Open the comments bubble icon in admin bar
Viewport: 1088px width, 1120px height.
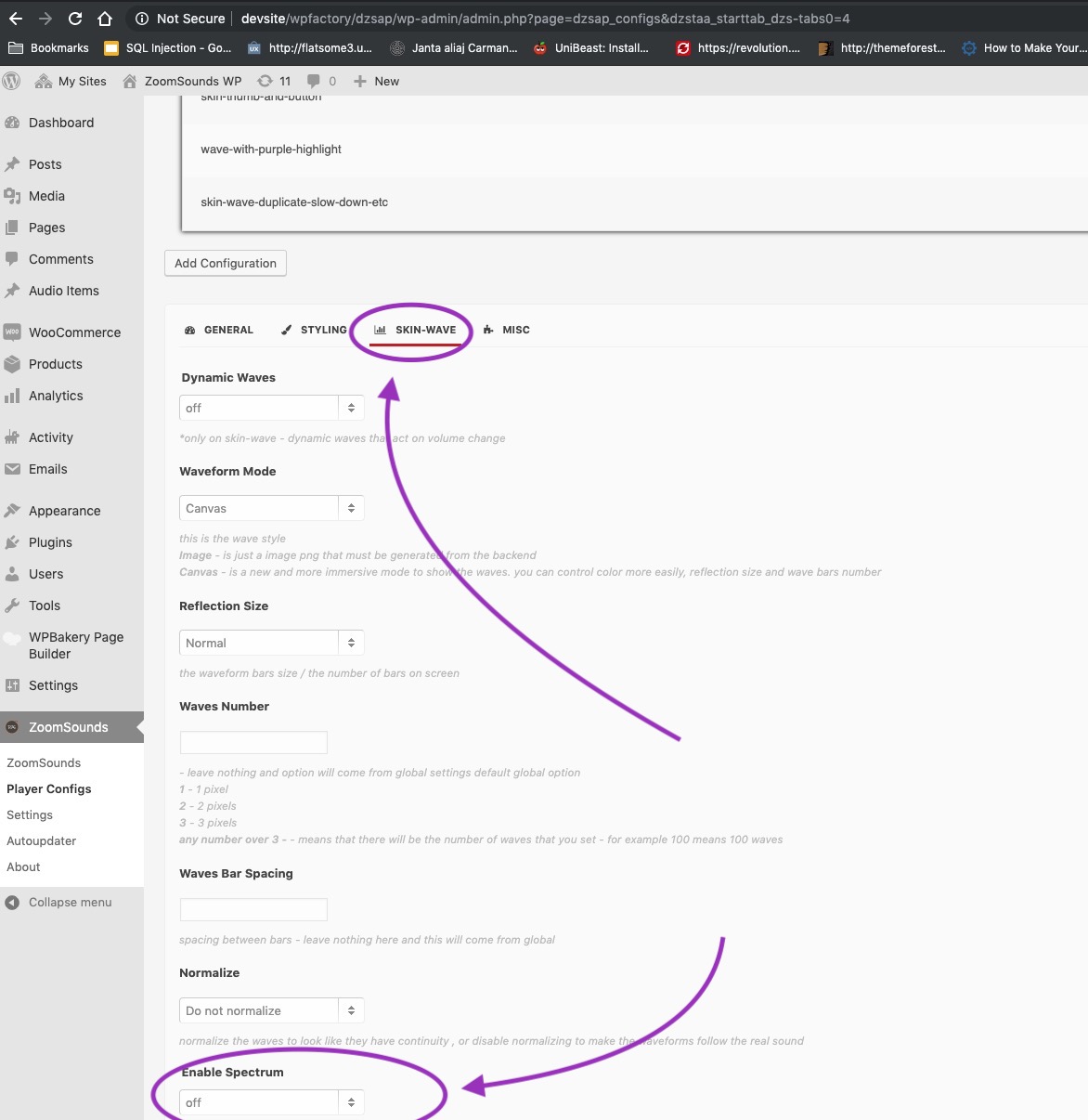(x=314, y=81)
